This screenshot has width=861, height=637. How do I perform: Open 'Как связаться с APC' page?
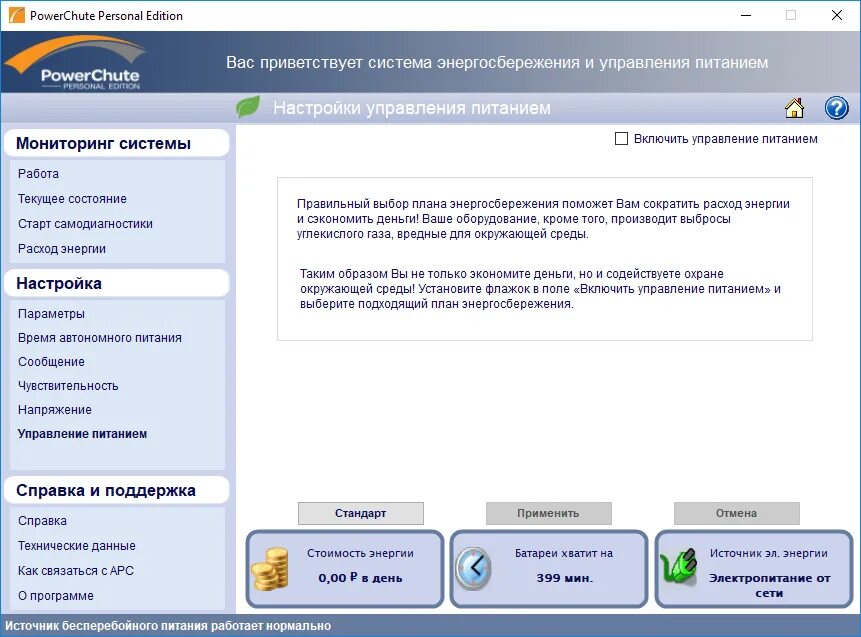(x=76, y=571)
